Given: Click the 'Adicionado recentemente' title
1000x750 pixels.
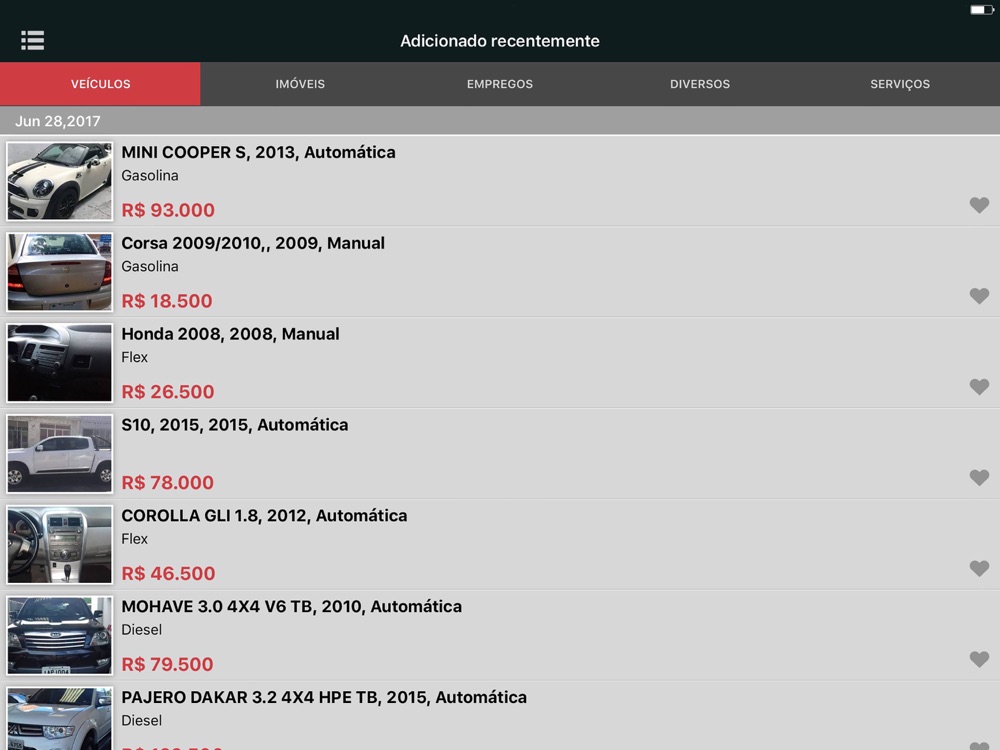Looking at the screenshot, I should (500, 41).
